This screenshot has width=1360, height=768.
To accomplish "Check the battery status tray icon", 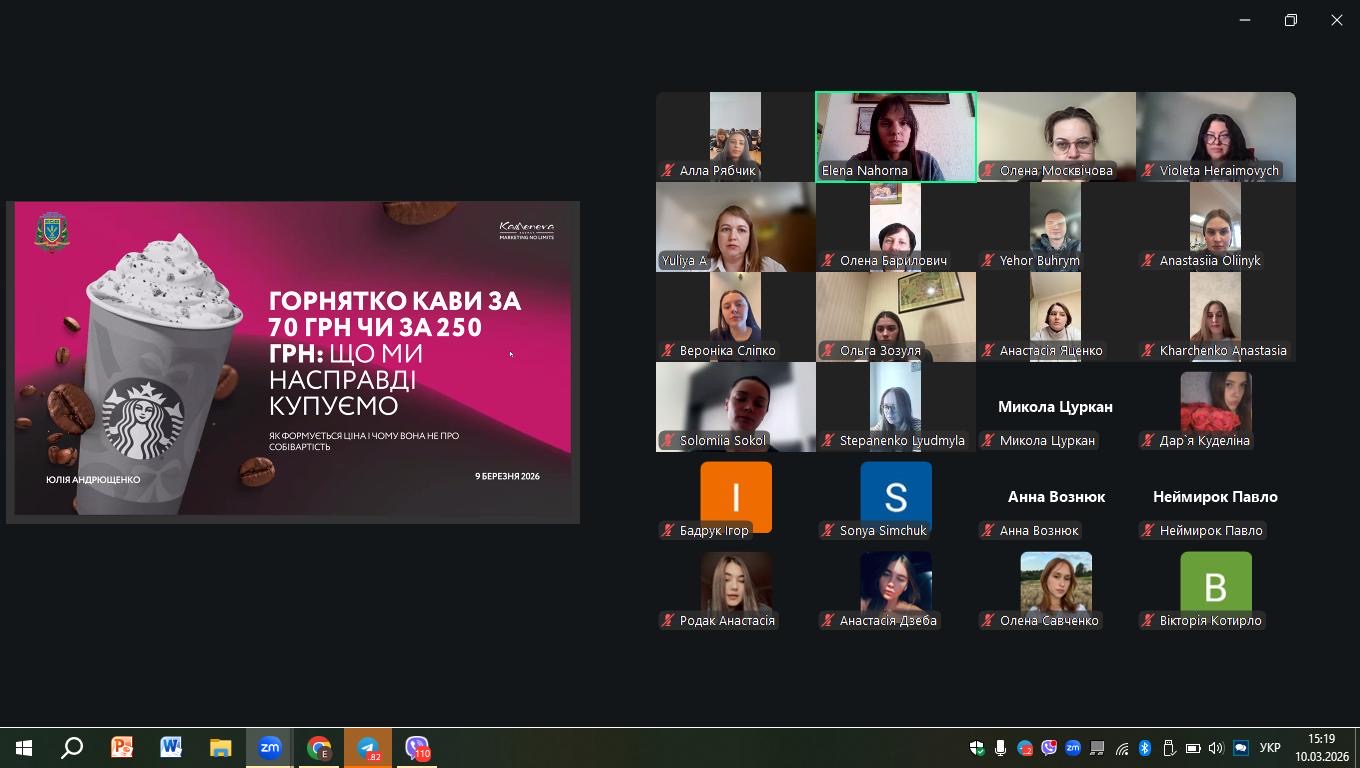I will click(1193, 748).
